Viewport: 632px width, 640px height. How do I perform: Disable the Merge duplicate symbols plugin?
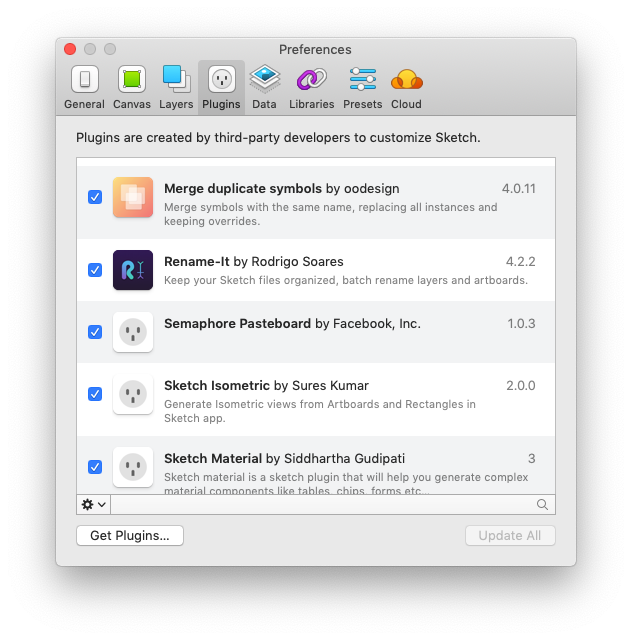point(95,197)
